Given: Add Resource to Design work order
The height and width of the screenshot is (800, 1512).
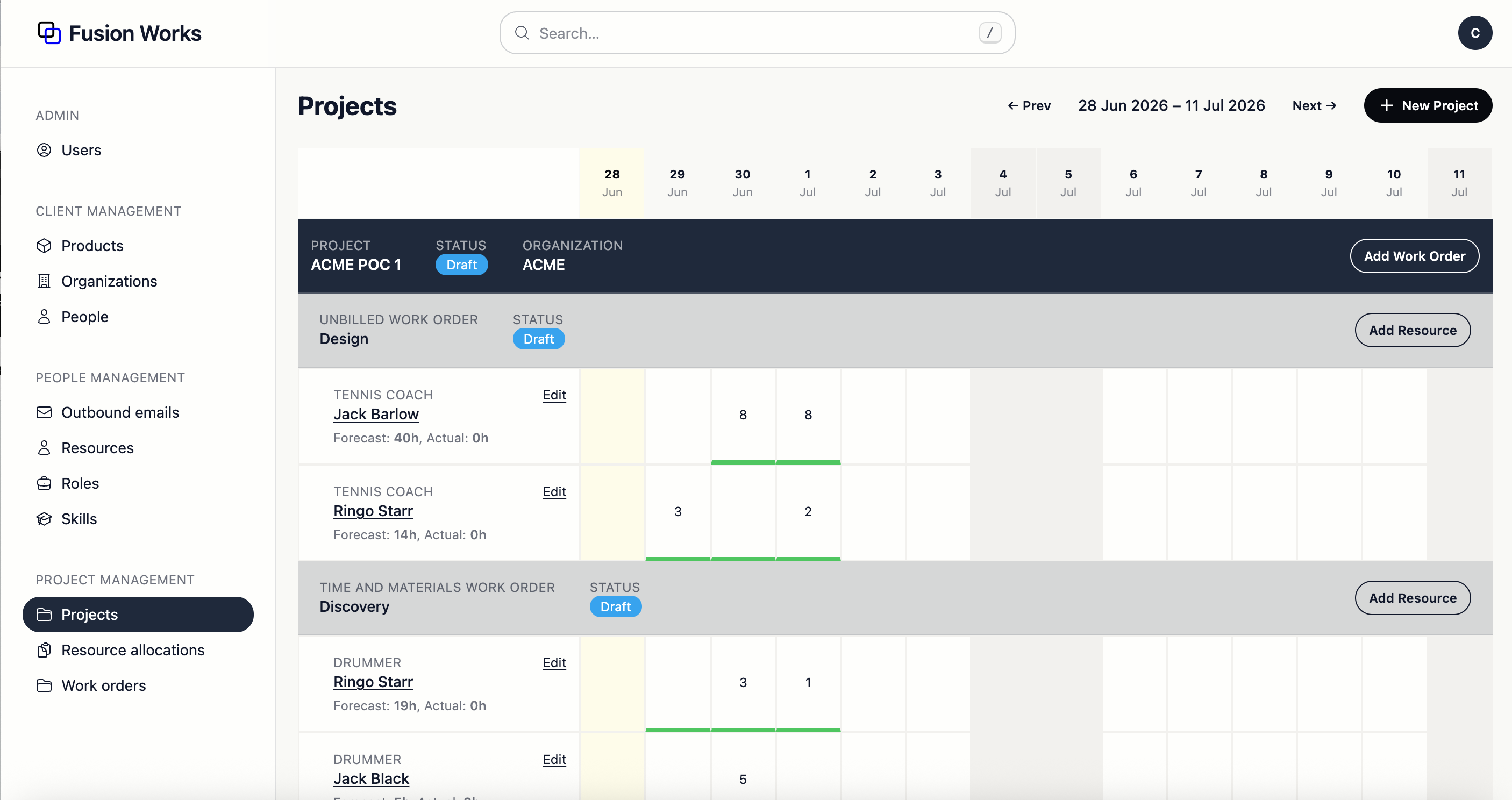Looking at the screenshot, I should point(1412,331).
